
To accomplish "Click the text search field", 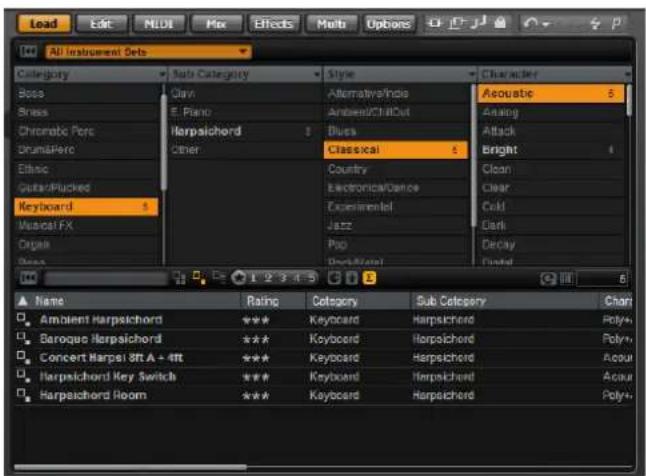I will pyautogui.click(x=106, y=278).
